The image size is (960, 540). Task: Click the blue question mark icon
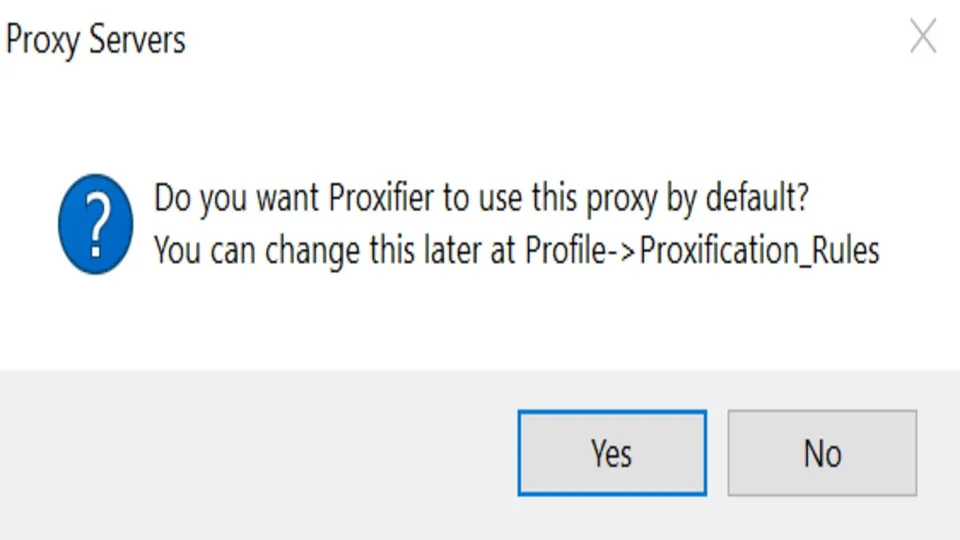click(95, 223)
